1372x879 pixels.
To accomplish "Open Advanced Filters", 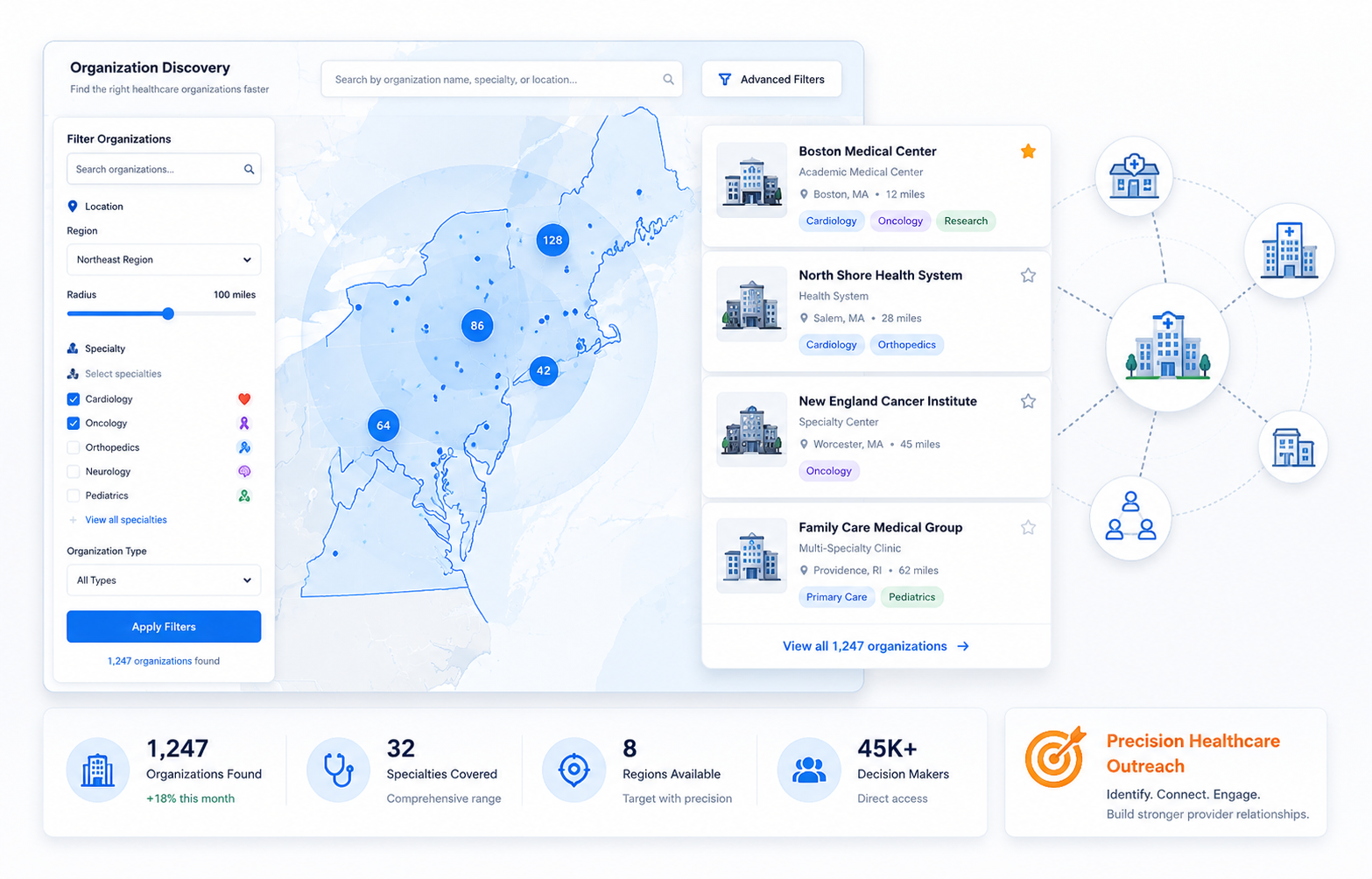I will (x=771, y=80).
